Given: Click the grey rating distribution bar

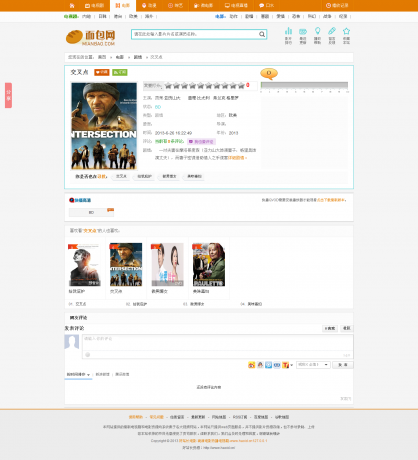Looking at the screenshot, I should click(x=304, y=85).
